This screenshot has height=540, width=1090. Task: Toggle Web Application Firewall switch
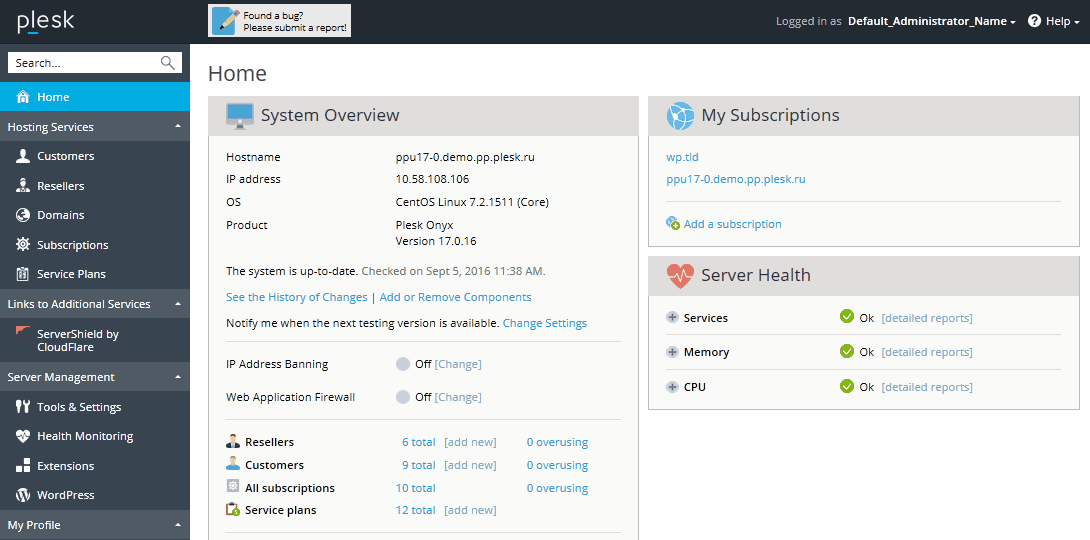403,397
